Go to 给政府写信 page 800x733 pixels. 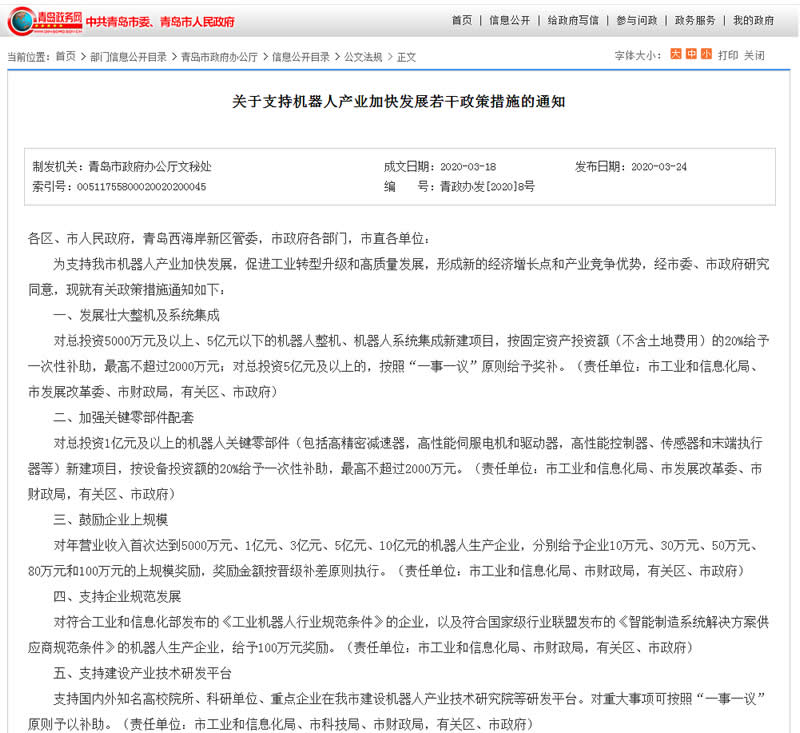coord(573,20)
